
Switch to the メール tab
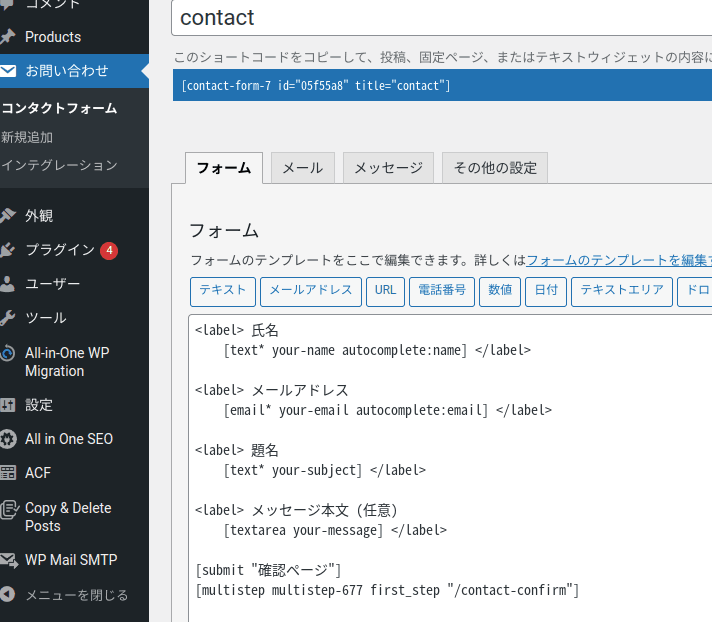tap(303, 168)
